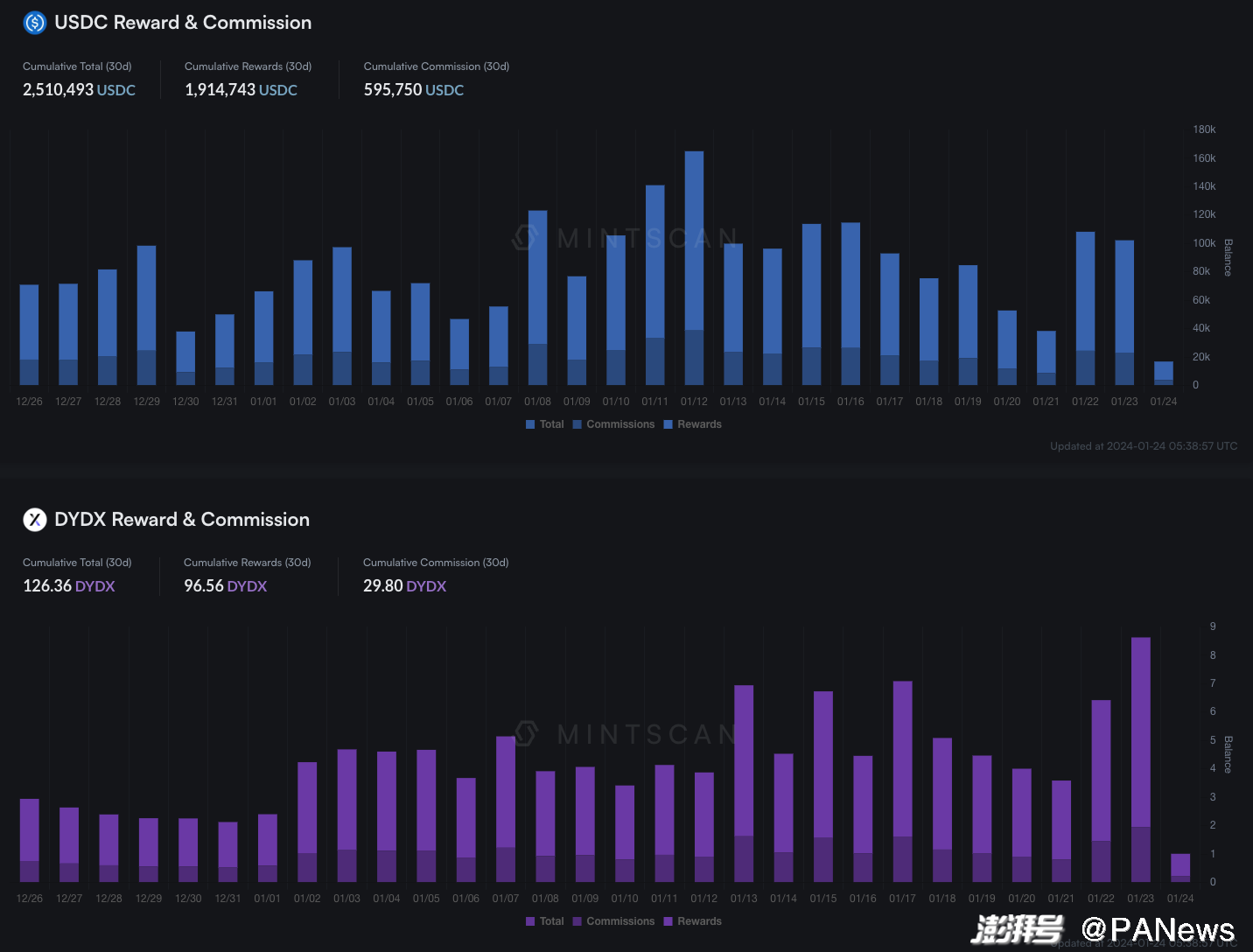Click the USDC coin icon beside the title
The width and height of the screenshot is (1253, 952).
tap(35, 23)
